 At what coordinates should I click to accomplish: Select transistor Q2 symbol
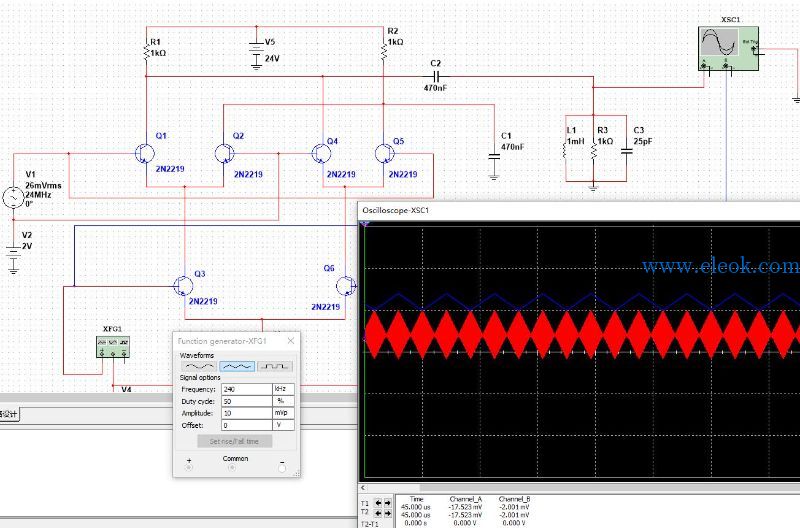[224, 153]
